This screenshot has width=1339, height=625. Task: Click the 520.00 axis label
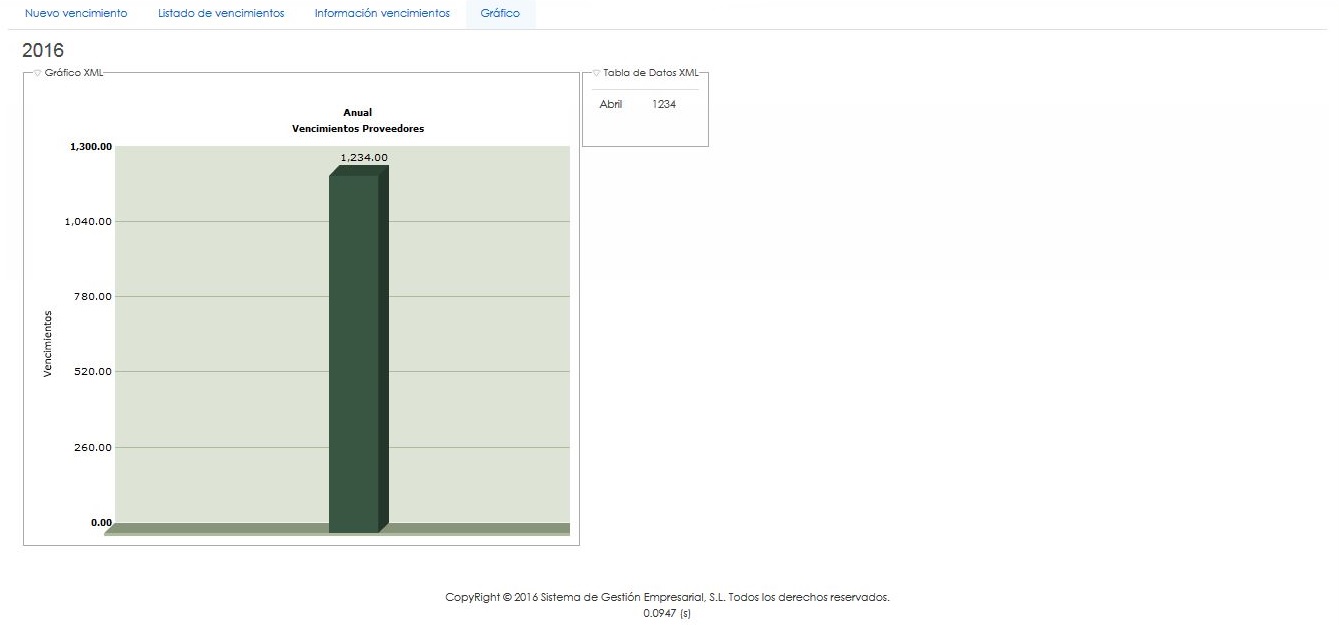(94, 372)
